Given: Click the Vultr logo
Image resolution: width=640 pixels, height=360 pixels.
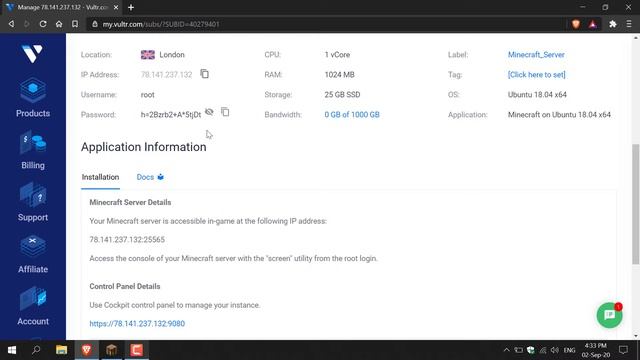Looking at the screenshot, I should click(x=32, y=53).
